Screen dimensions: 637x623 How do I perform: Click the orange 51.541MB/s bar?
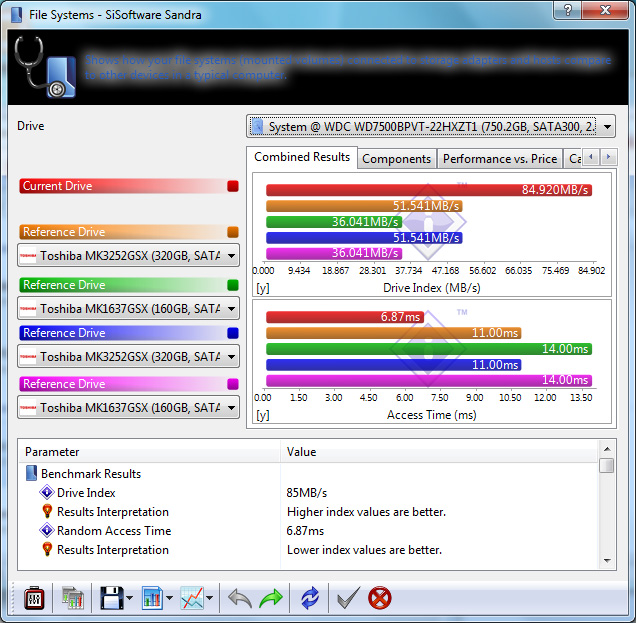pyautogui.click(x=364, y=206)
